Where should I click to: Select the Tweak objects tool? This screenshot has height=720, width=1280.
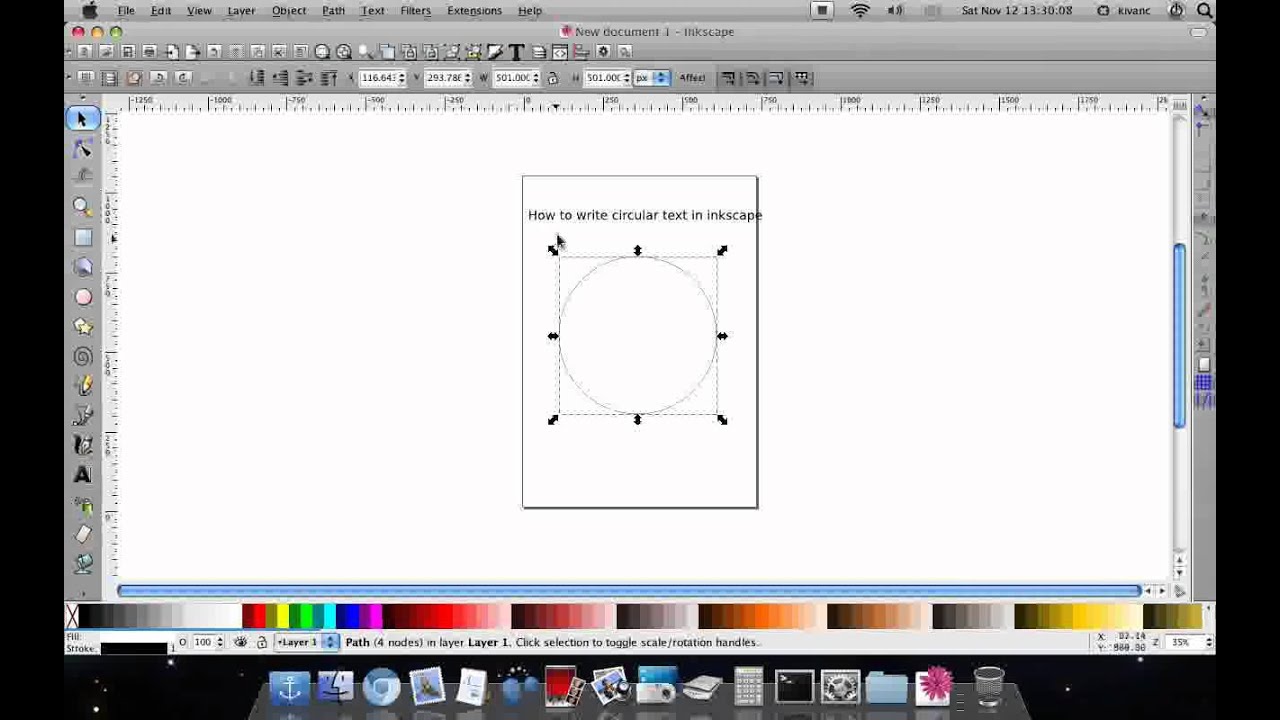(x=82, y=176)
